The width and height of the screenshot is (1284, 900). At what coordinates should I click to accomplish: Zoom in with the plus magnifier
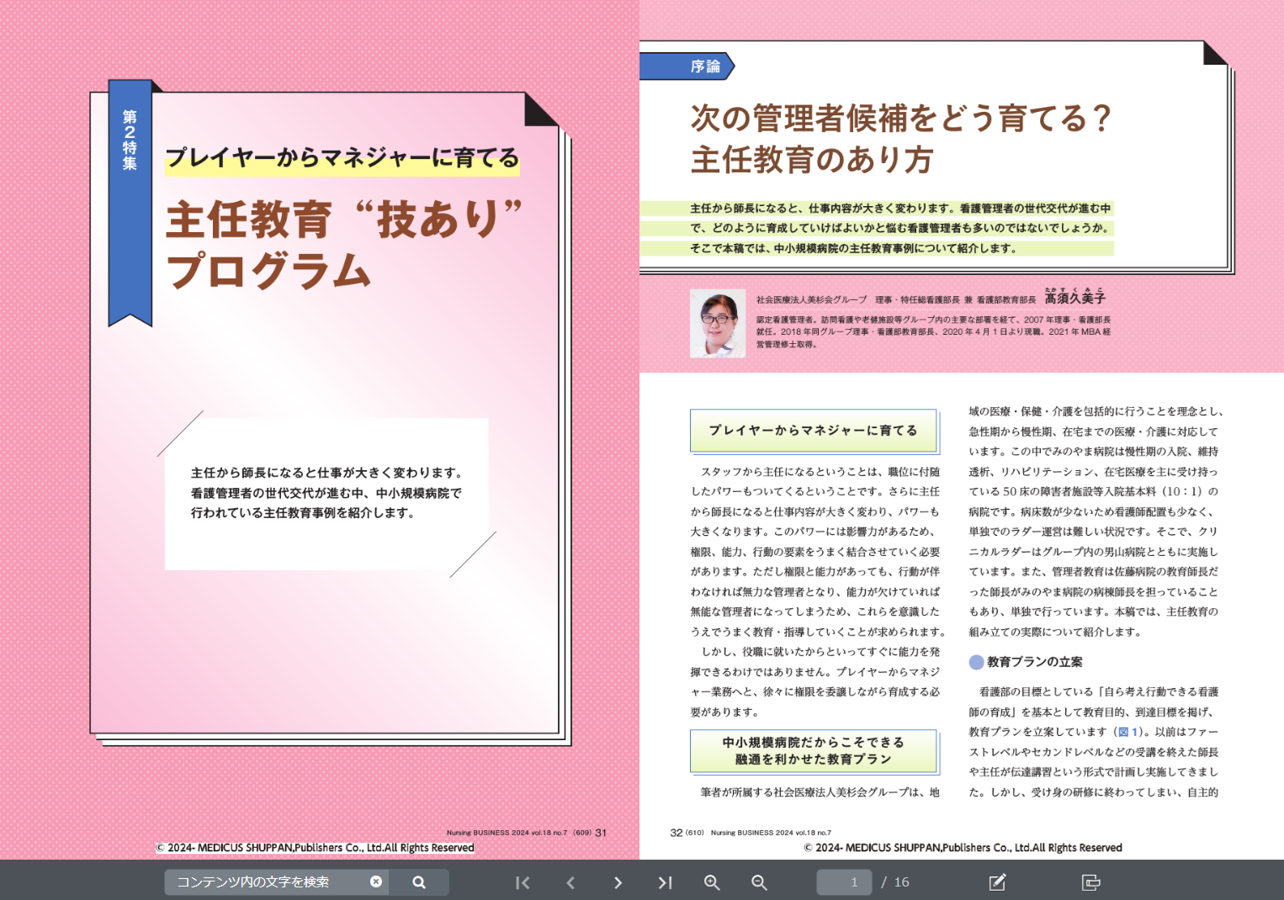(x=712, y=883)
